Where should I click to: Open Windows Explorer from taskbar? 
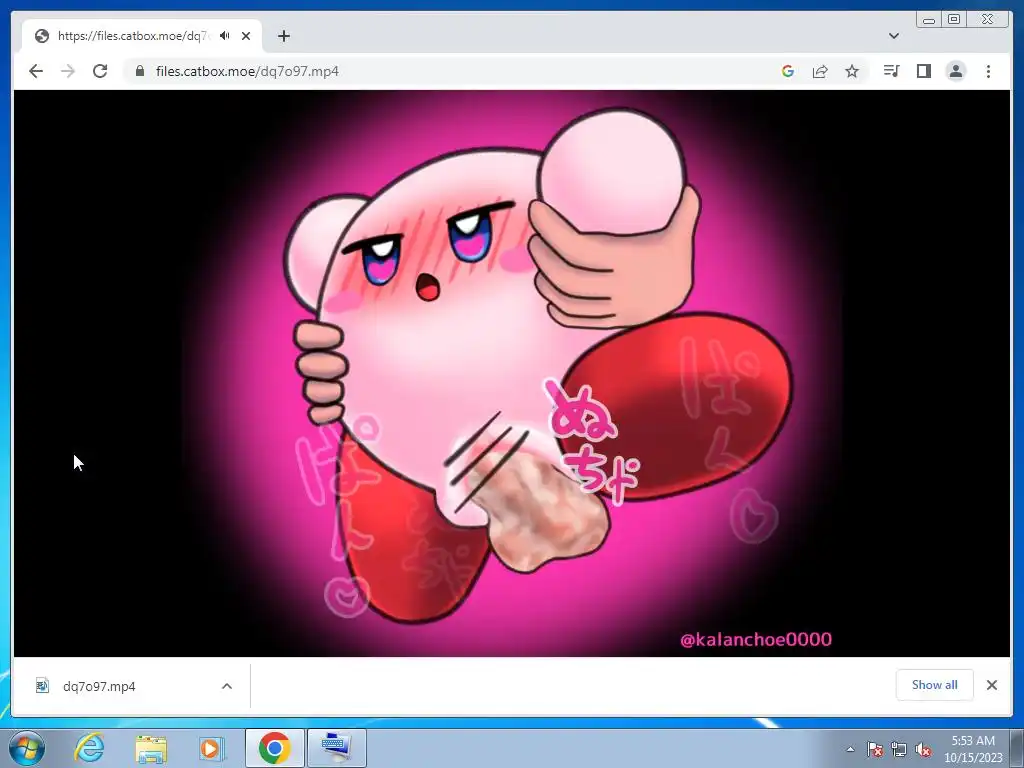coord(151,748)
